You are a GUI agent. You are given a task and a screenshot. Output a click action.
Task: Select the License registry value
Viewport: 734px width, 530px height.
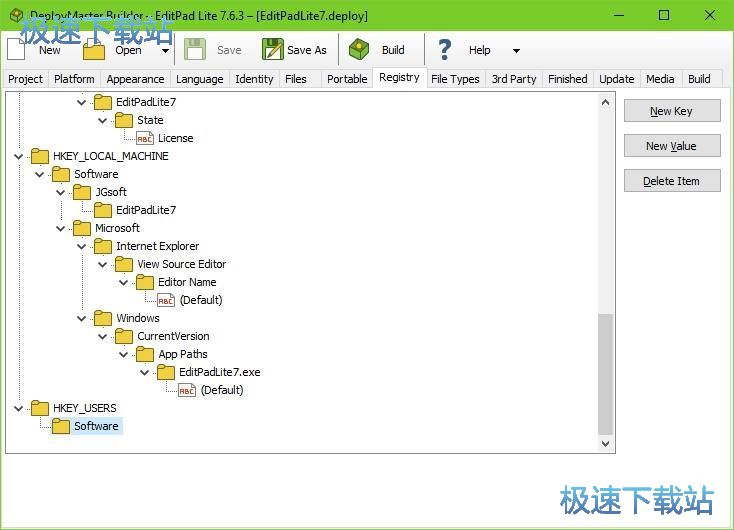[x=176, y=138]
